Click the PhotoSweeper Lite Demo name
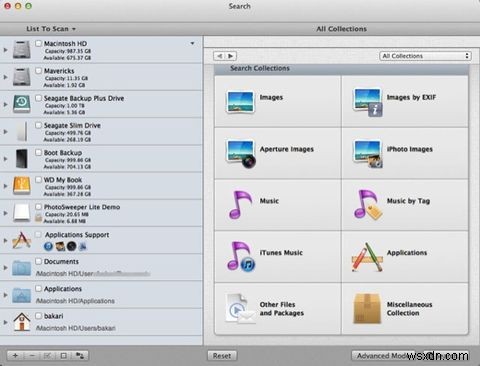 click(x=82, y=207)
